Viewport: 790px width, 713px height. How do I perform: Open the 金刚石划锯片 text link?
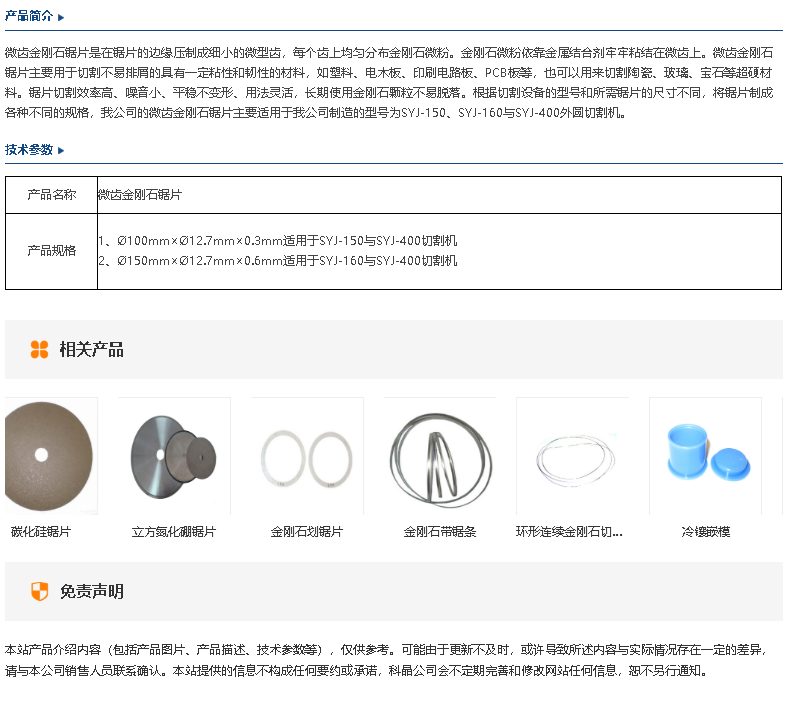coord(307,532)
